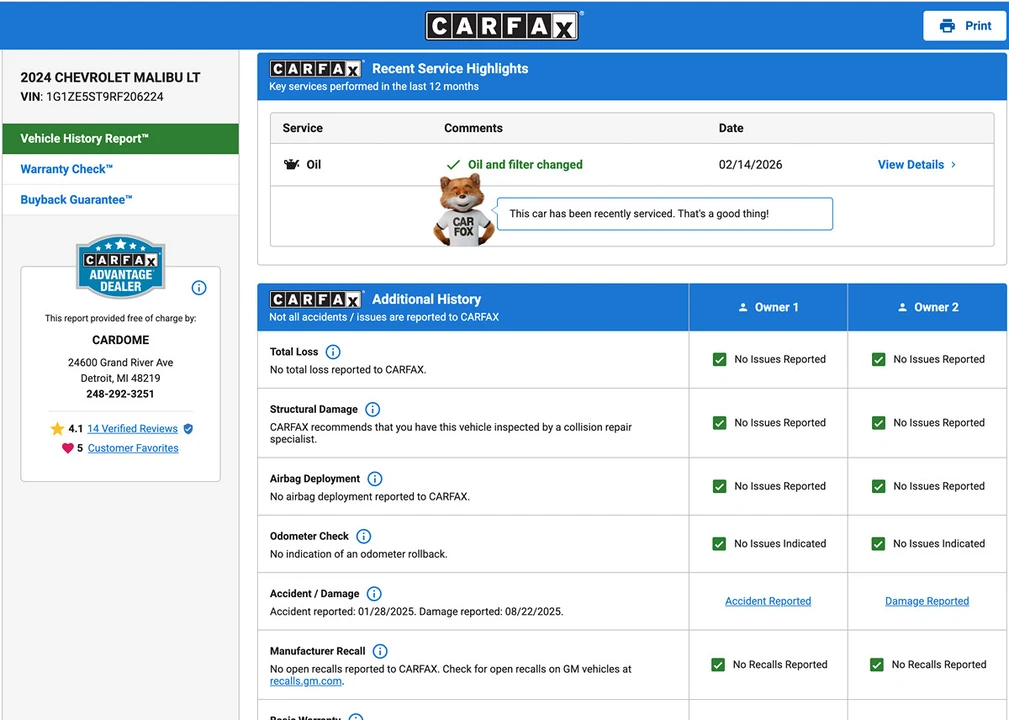This screenshot has height=720, width=1009.
Task: Click the CARDOME dealer name
Action: 120,340
